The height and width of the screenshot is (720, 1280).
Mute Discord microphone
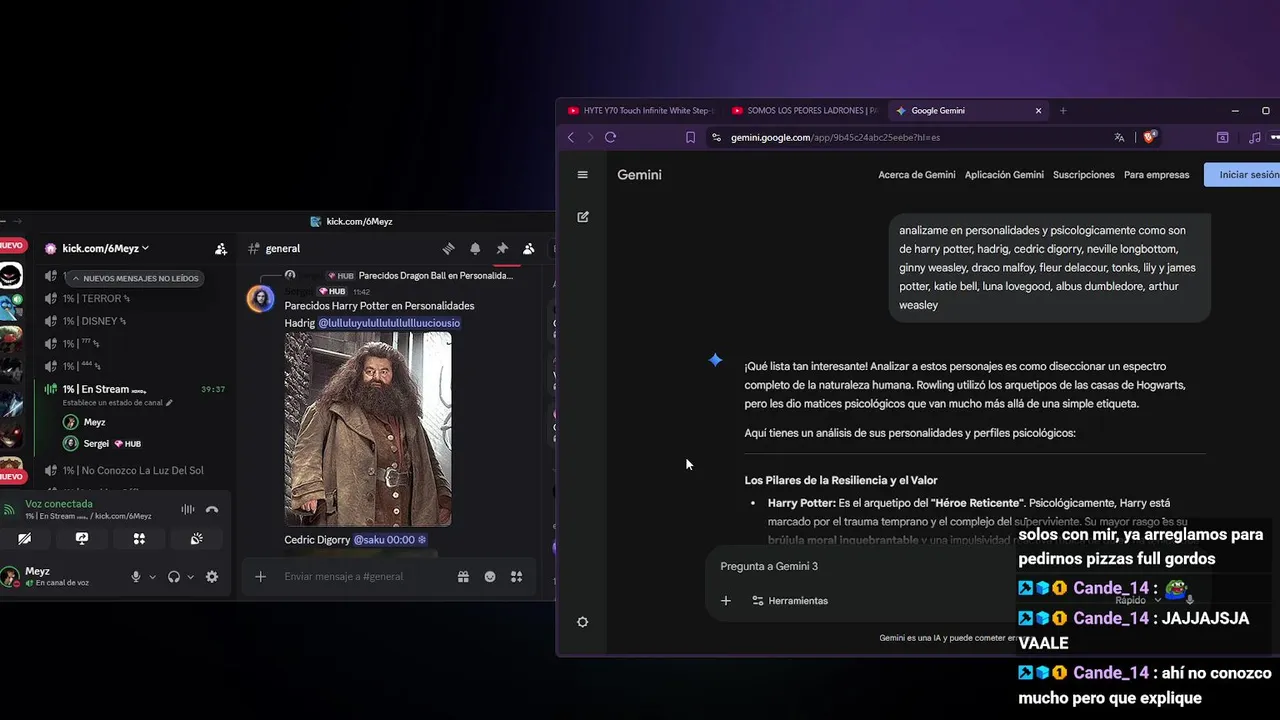136,577
